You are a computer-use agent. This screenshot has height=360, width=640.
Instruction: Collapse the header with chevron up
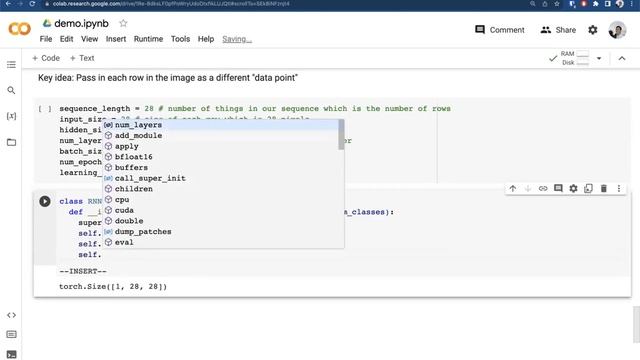(622, 58)
